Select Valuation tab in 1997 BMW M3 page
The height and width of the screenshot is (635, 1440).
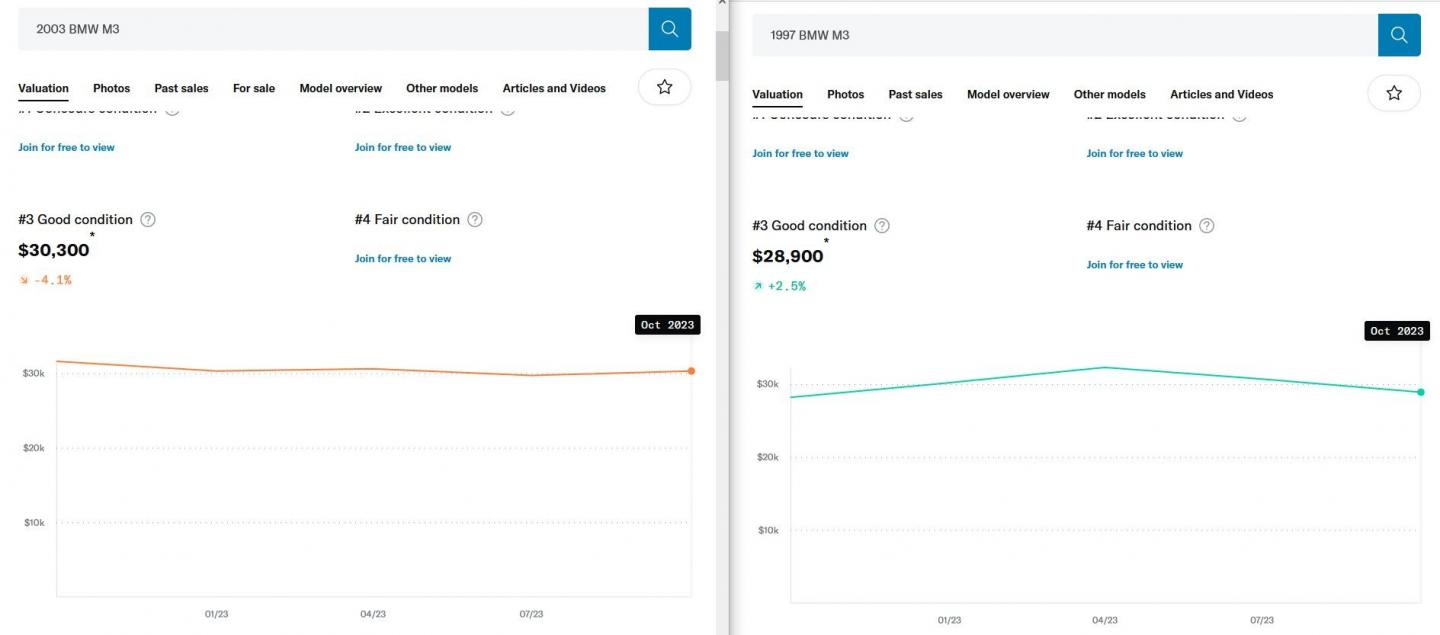[777, 94]
